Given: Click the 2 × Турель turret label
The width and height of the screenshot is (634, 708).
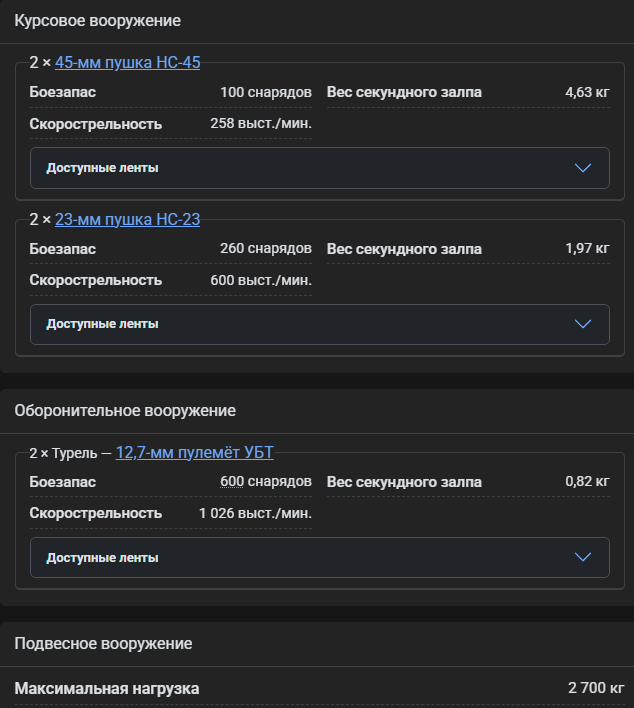Looking at the screenshot, I should (x=63, y=453).
